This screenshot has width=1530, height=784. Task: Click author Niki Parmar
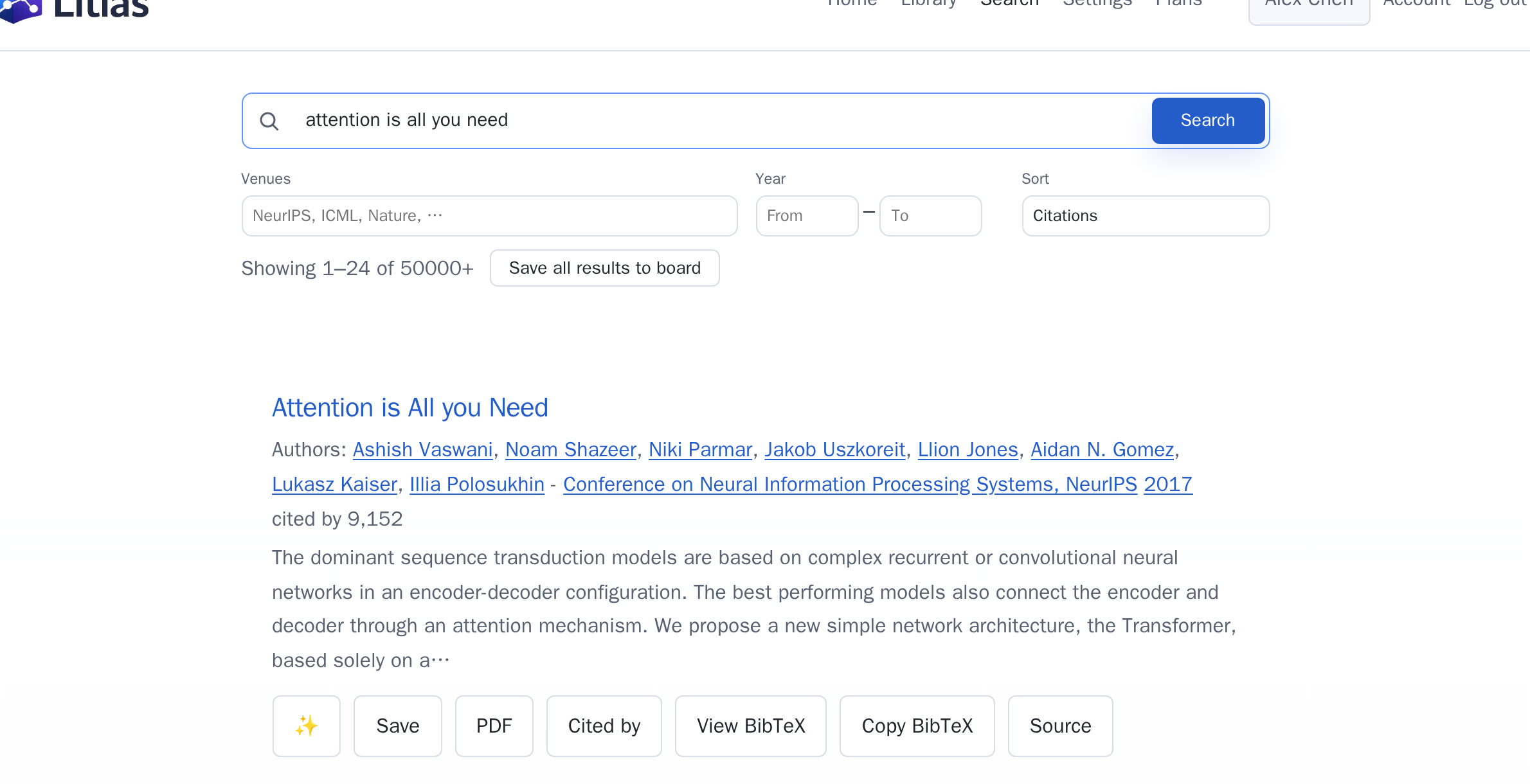(x=700, y=449)
